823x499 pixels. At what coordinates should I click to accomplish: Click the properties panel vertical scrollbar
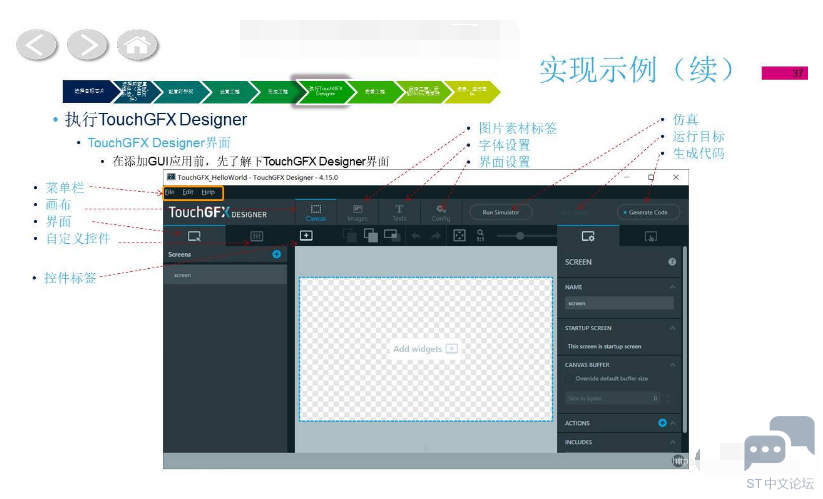coord(684,340)
